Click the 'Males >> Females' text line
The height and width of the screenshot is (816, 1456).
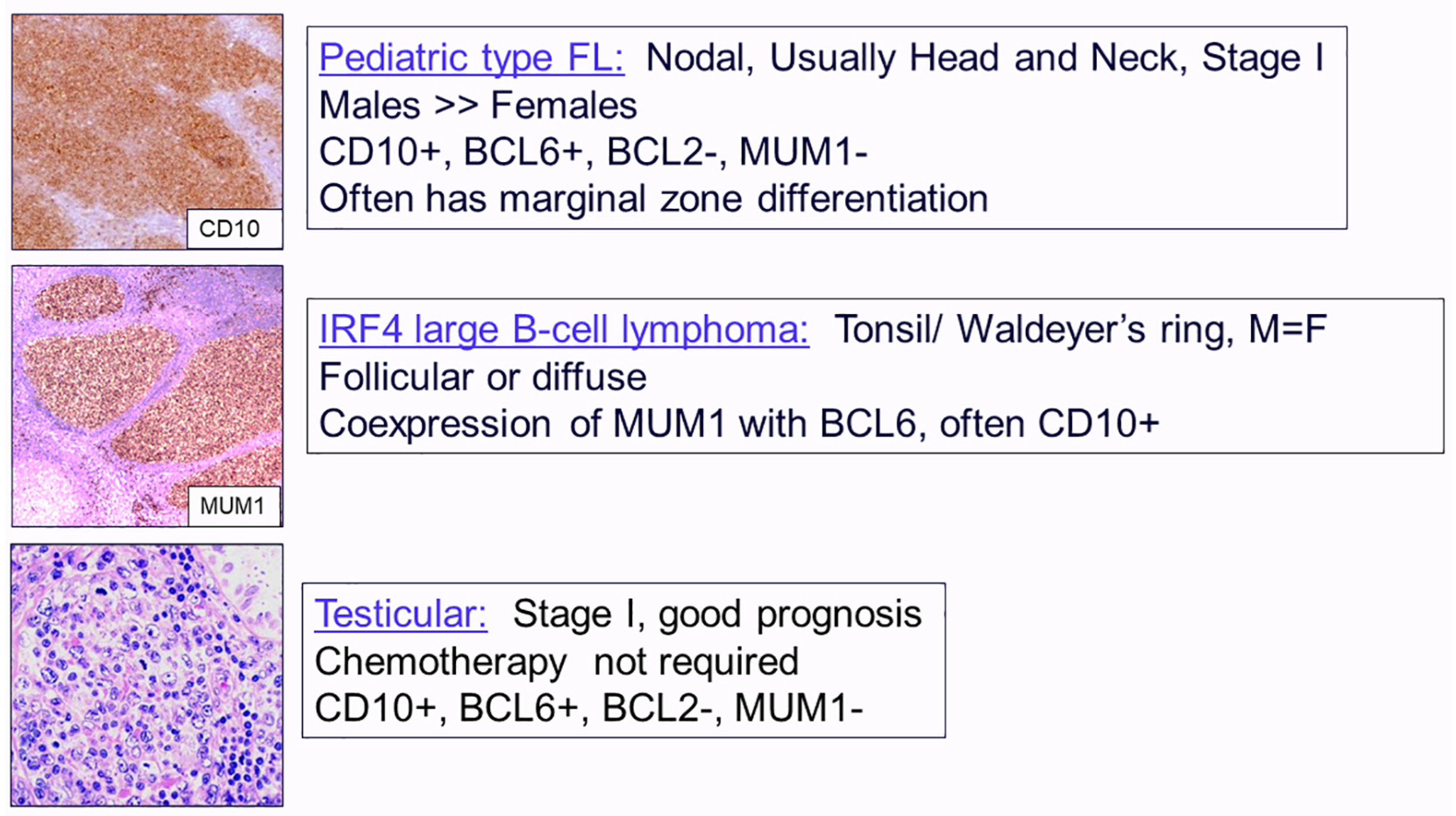[478, 106]
